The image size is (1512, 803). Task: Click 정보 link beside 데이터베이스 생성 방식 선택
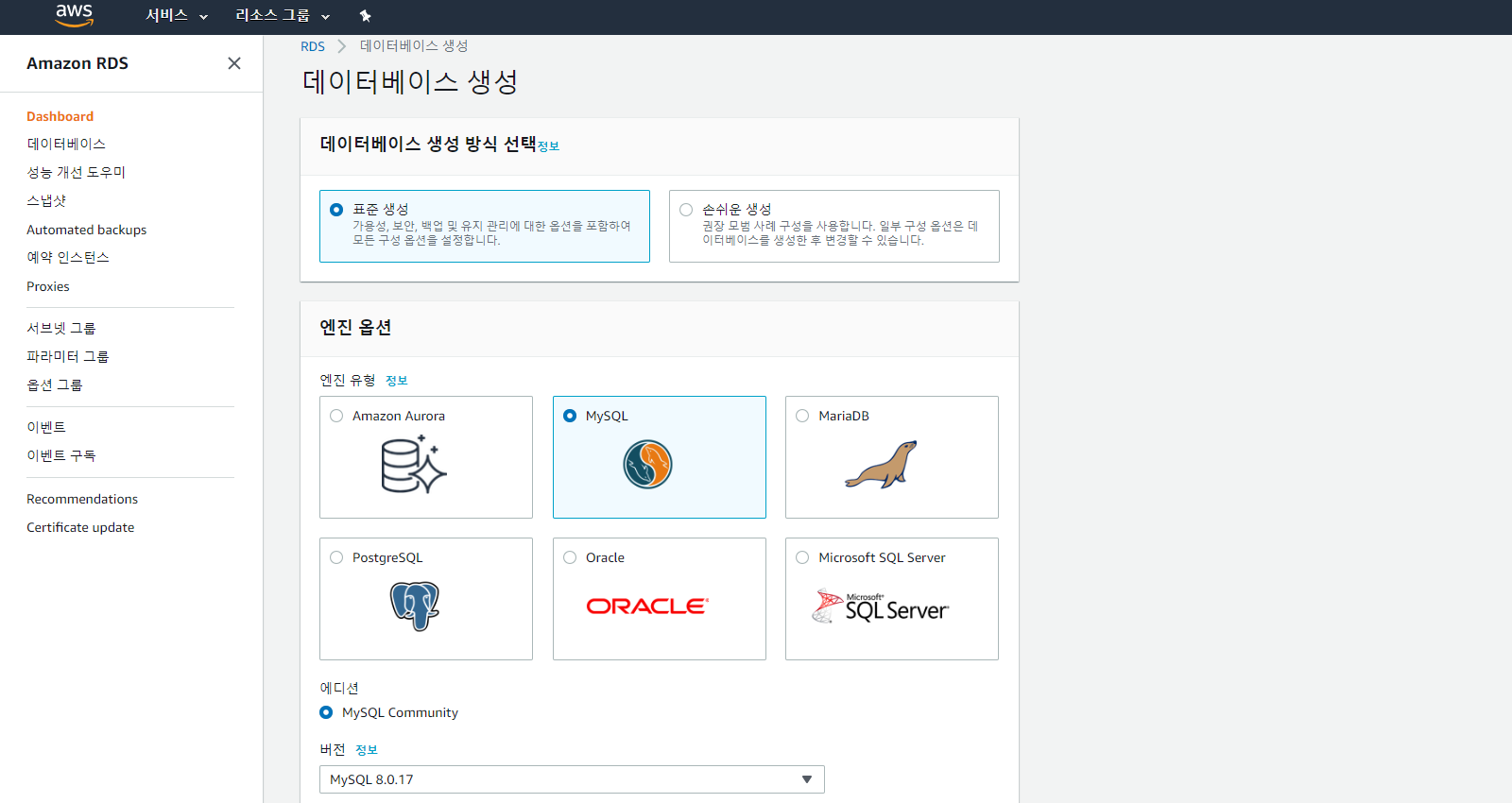coord(548,146)
